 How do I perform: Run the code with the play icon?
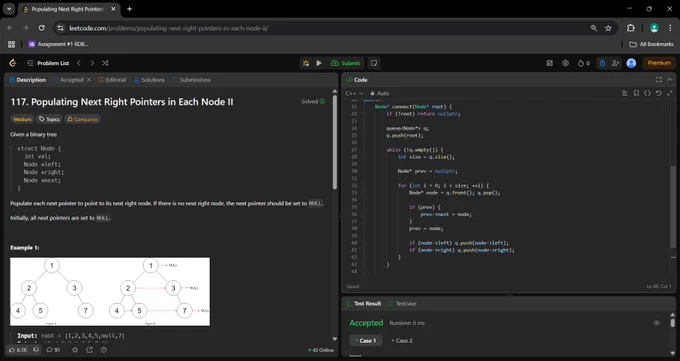pyautogui.click(x=319, y=63)
